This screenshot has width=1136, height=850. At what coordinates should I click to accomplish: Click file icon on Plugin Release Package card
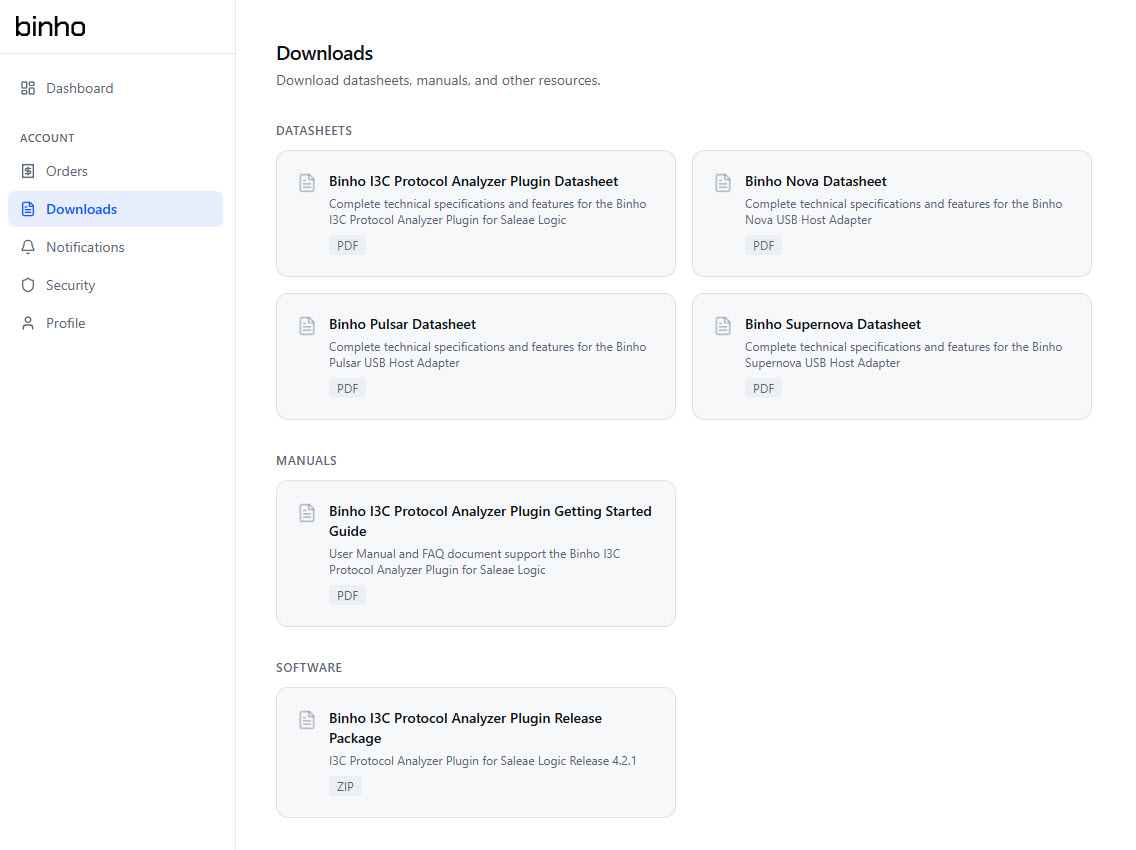[x=307, y=720]
